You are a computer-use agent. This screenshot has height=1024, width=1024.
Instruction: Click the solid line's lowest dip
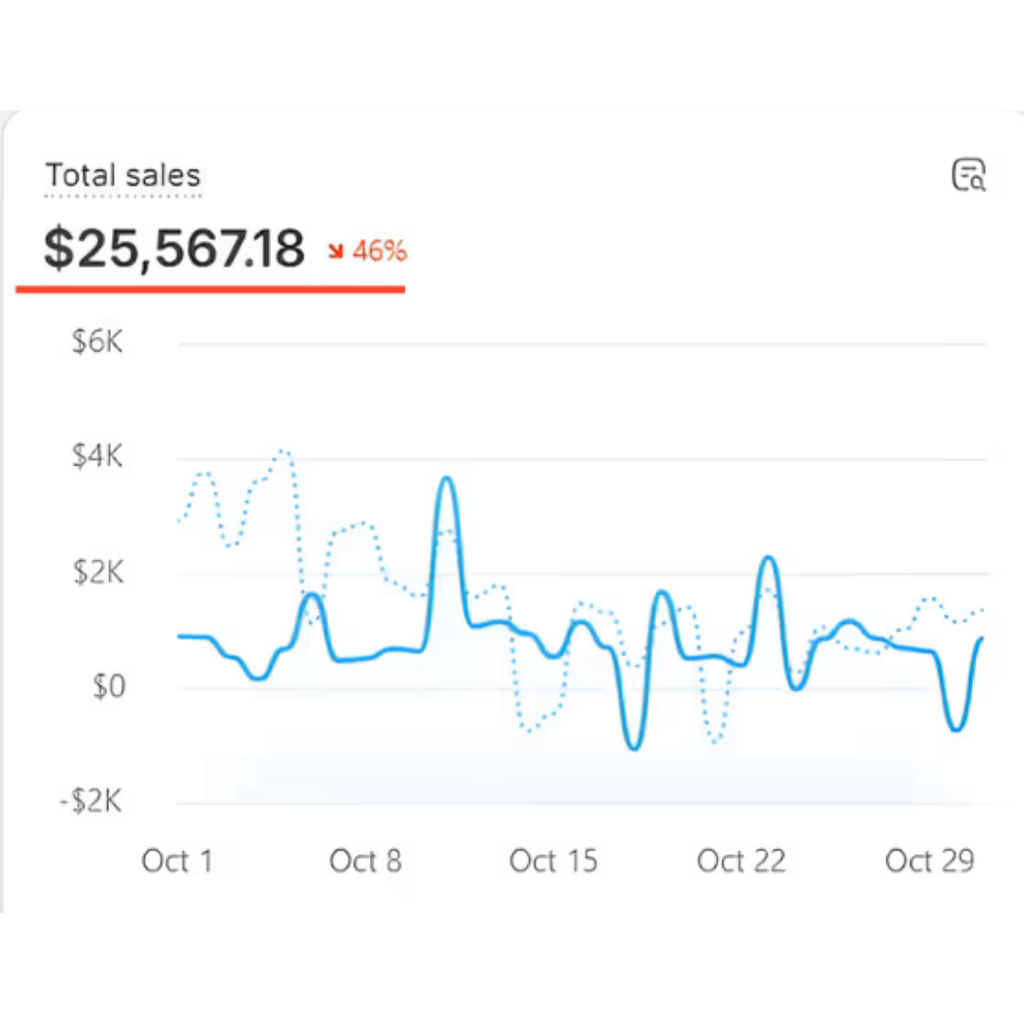pos(633,747)
